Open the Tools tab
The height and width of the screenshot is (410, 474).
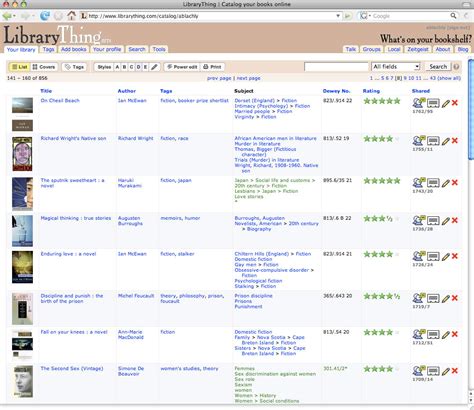159,49
